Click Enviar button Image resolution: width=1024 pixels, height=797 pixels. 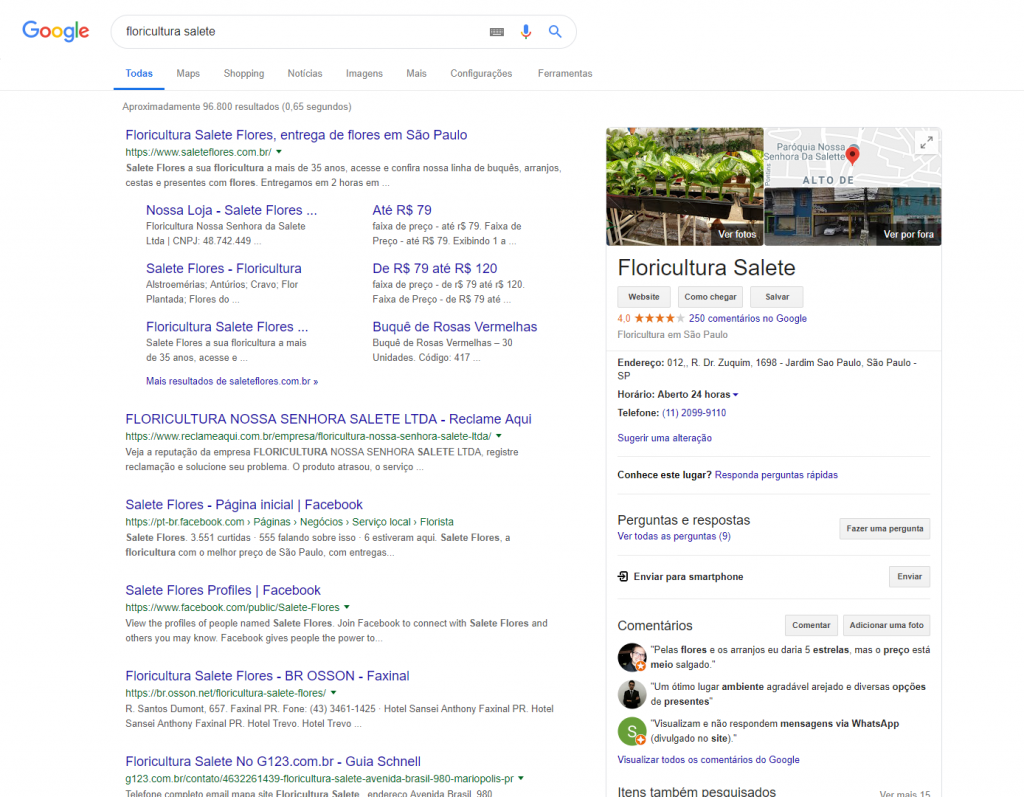coord(909,576)
